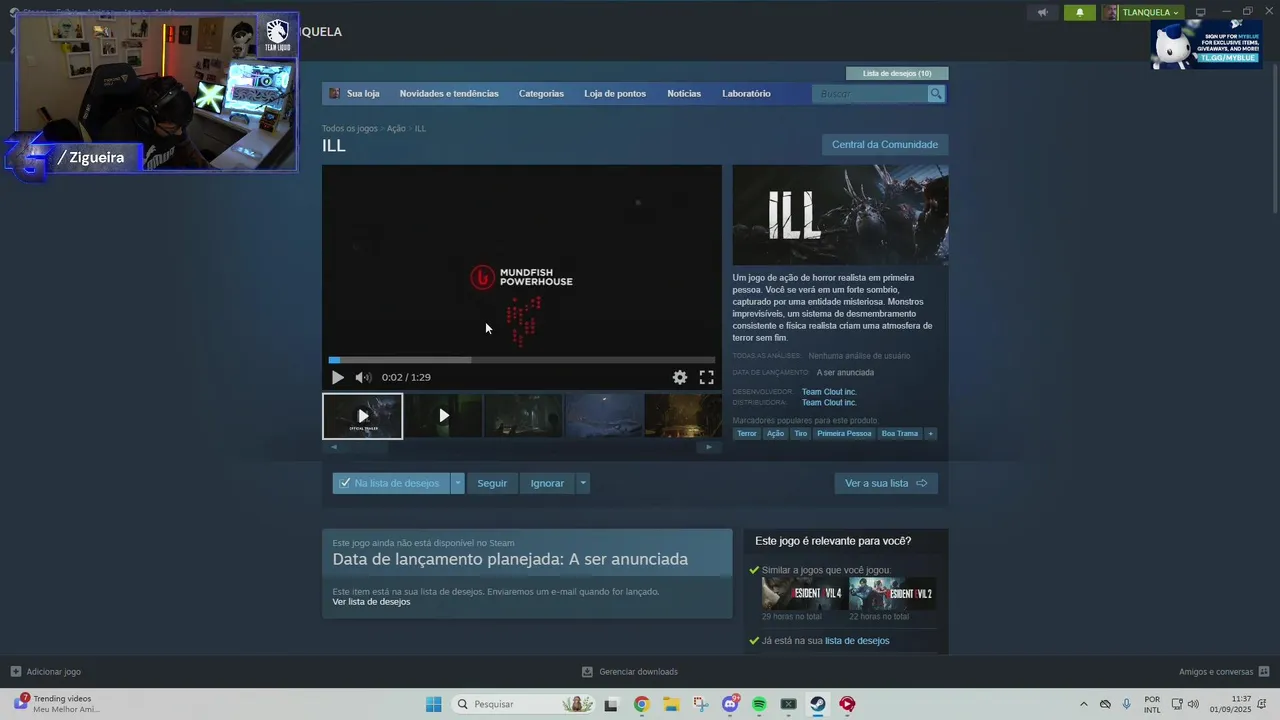Play the trailer with the play button
This screenshot has width=1280, height=720.
[x=337, y=377]
